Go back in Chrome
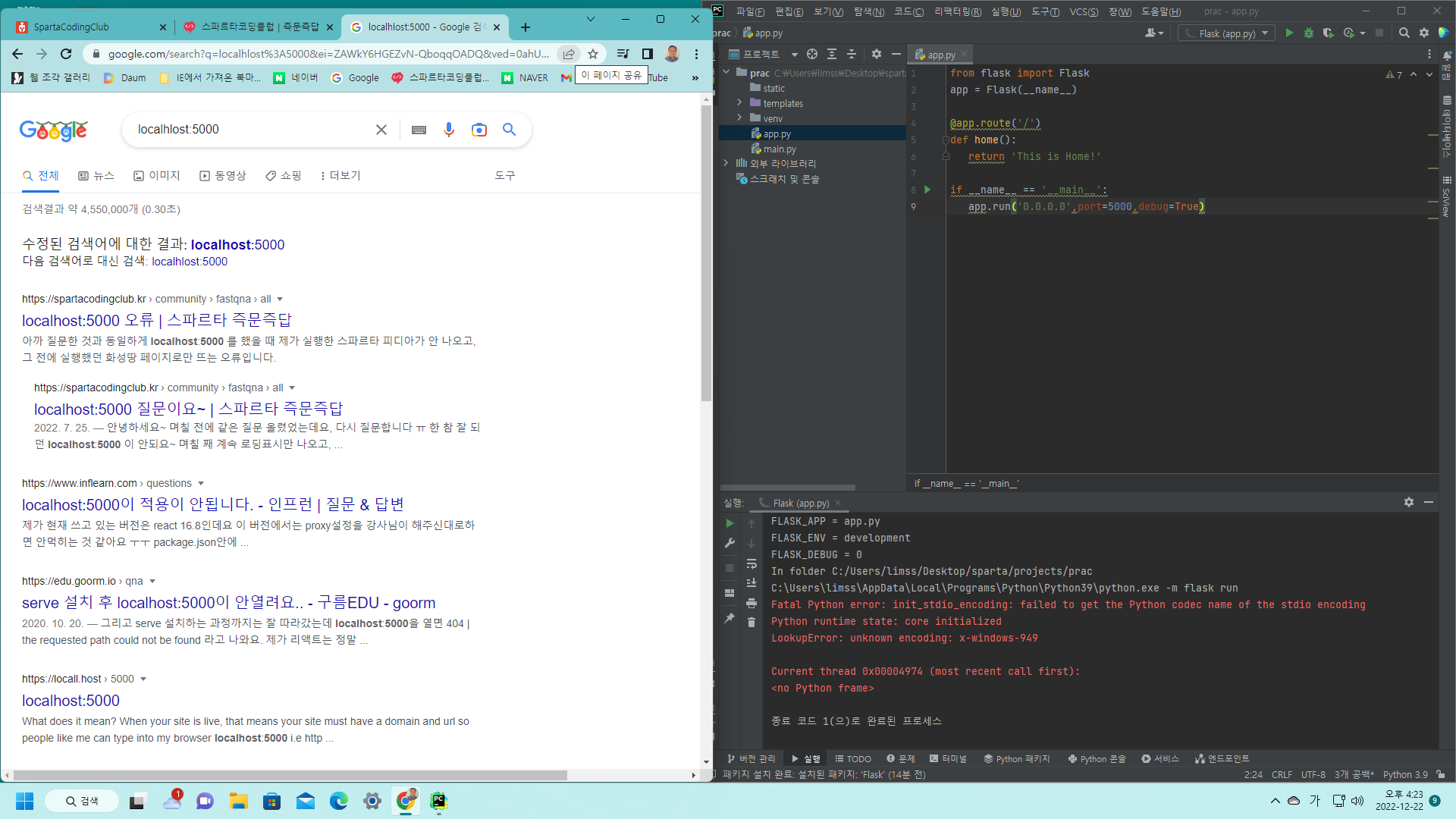This screenshot has width=1456, height=819. coord(17,54)
